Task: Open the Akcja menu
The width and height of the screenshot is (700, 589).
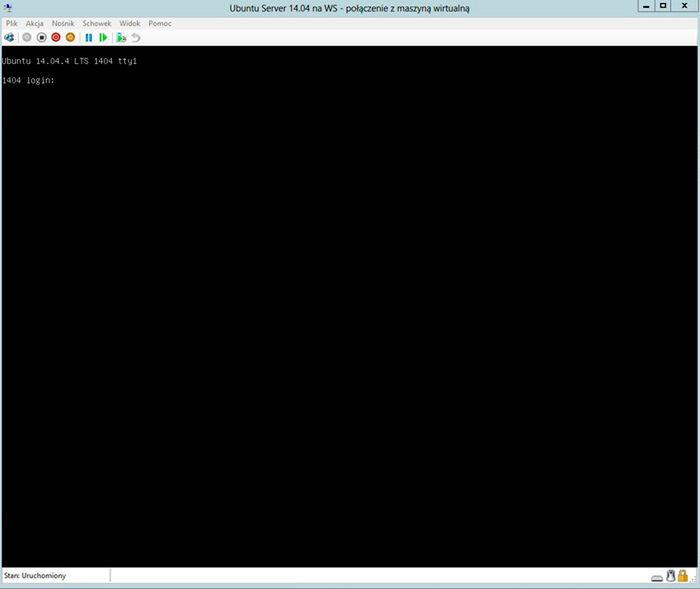Action: [34, 23]
